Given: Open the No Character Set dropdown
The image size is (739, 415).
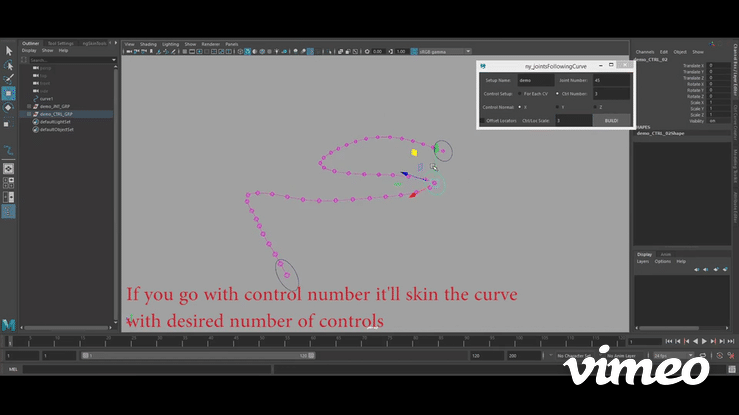Looking at the screenshot, I should point(550,356).
